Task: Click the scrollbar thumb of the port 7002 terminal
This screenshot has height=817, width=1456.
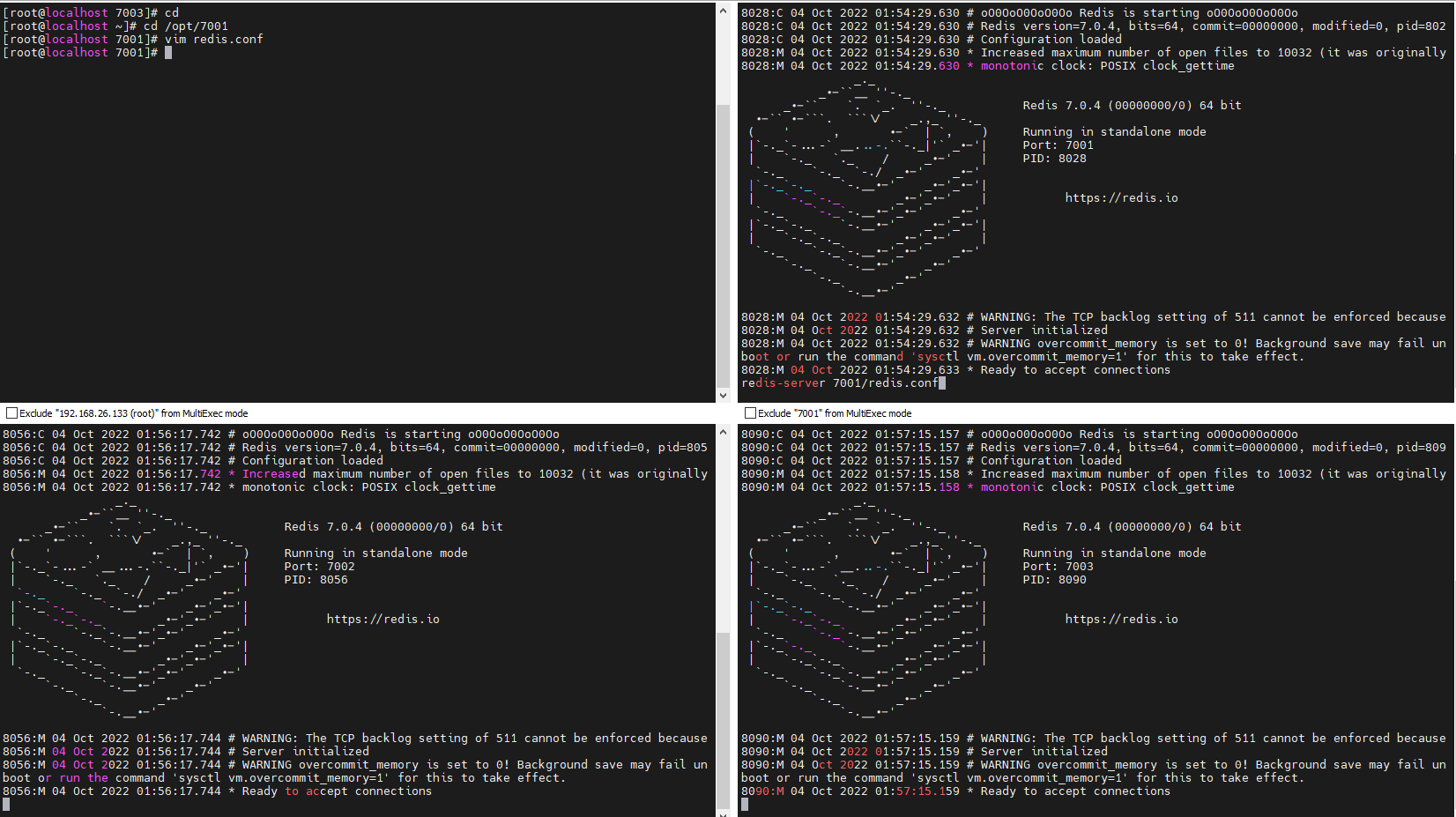Action: click(723, 719)
